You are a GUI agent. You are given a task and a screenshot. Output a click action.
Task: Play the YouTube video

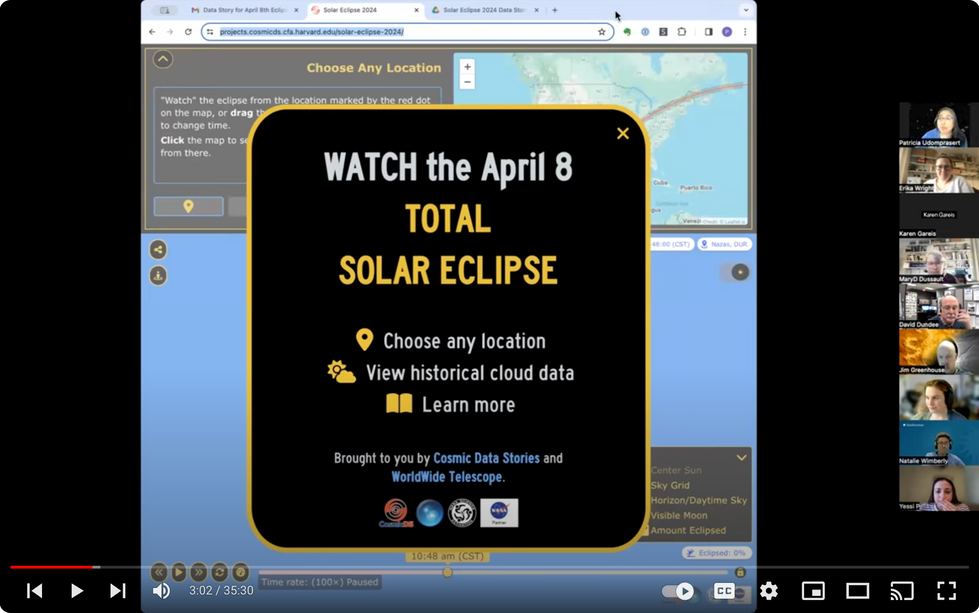pos(76,591)
